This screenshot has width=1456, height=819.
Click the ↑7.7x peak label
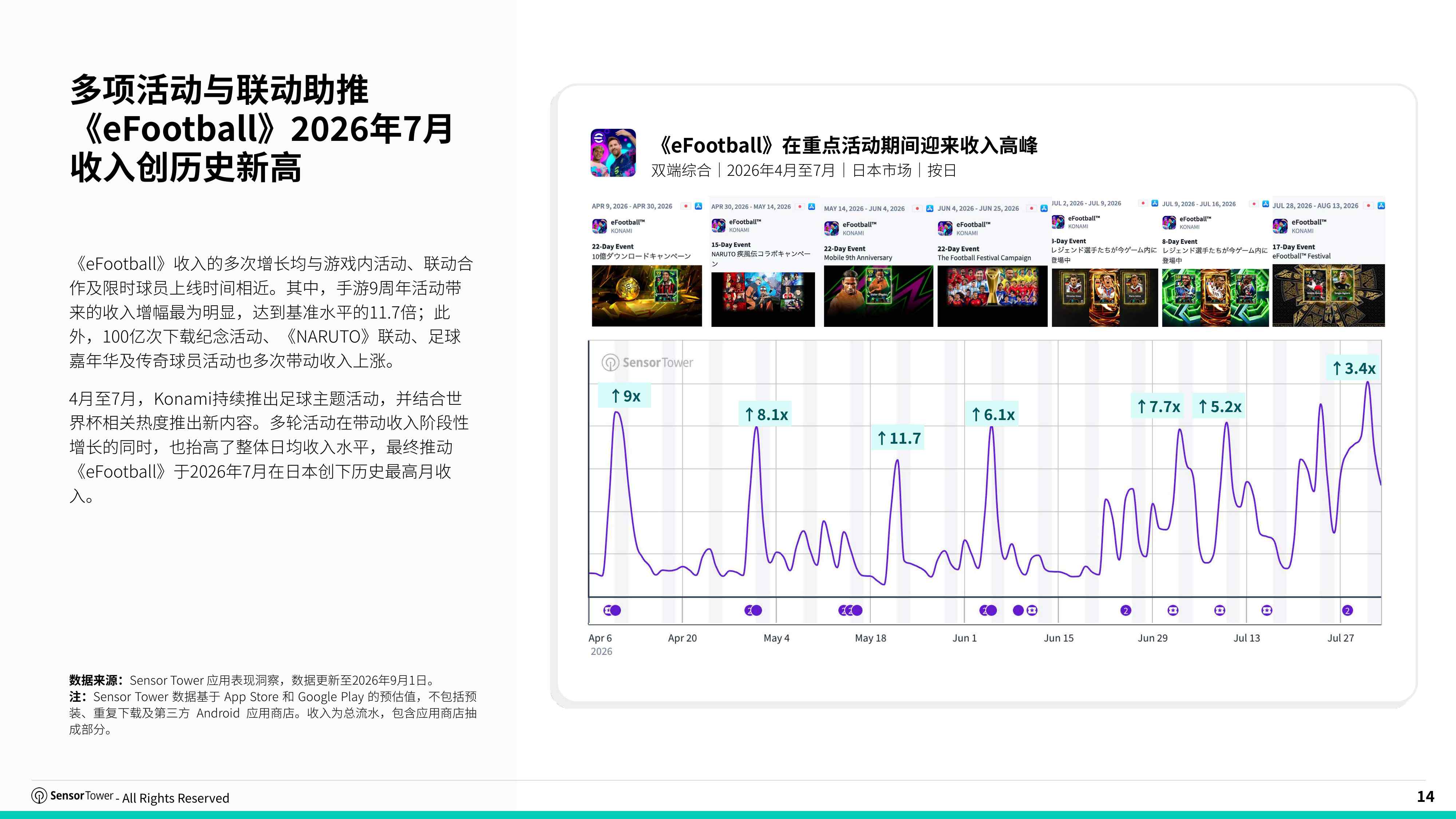[x=1158, y=406]
